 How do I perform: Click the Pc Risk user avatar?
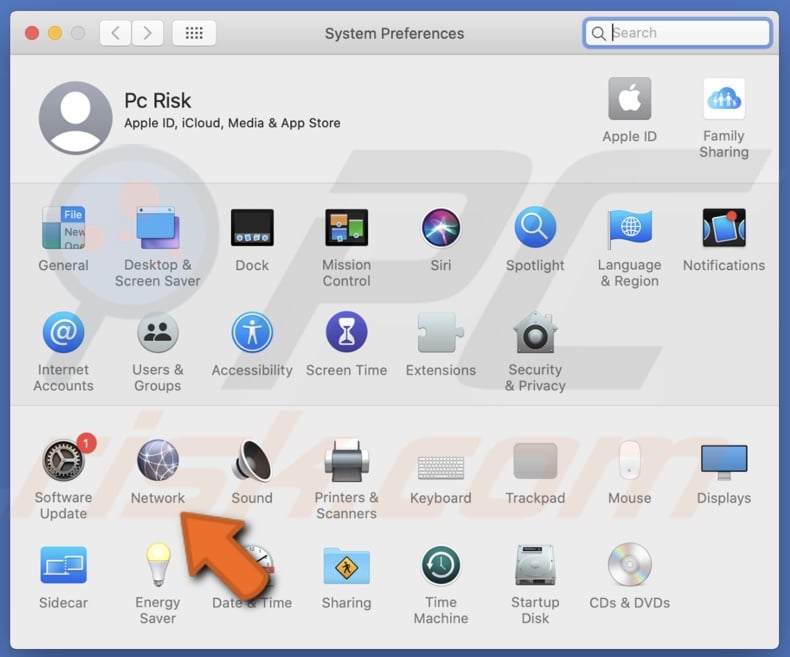click(x=76, y=118)
